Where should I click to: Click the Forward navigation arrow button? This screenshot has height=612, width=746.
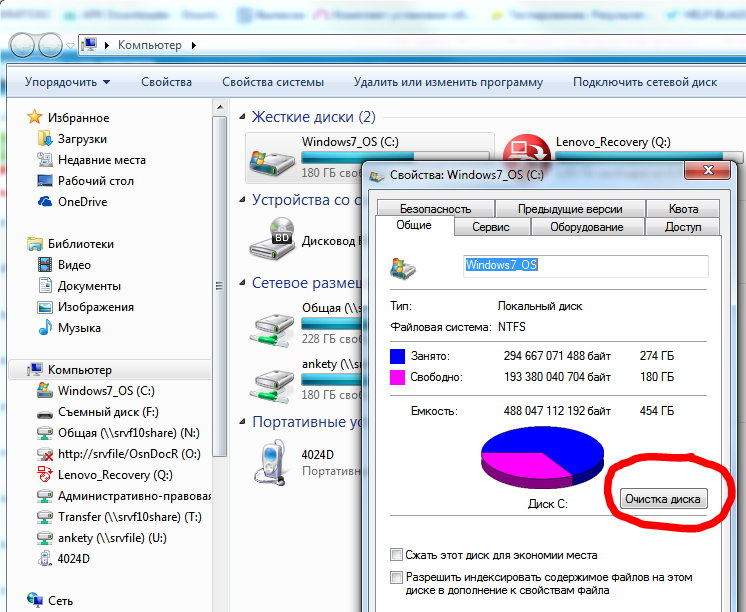(50, 46)
